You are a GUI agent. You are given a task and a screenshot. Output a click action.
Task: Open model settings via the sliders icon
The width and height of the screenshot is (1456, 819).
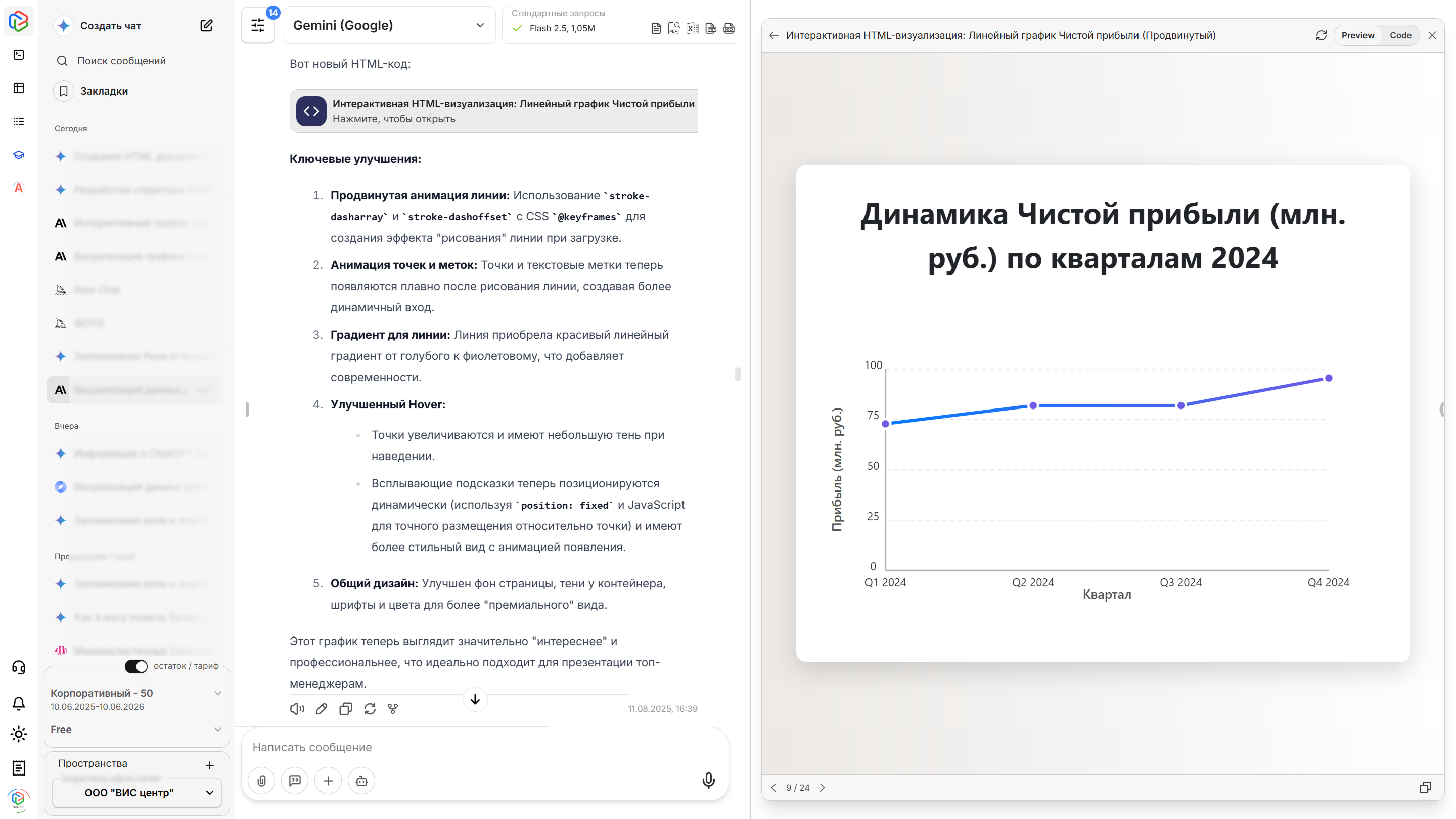(258, 25)
